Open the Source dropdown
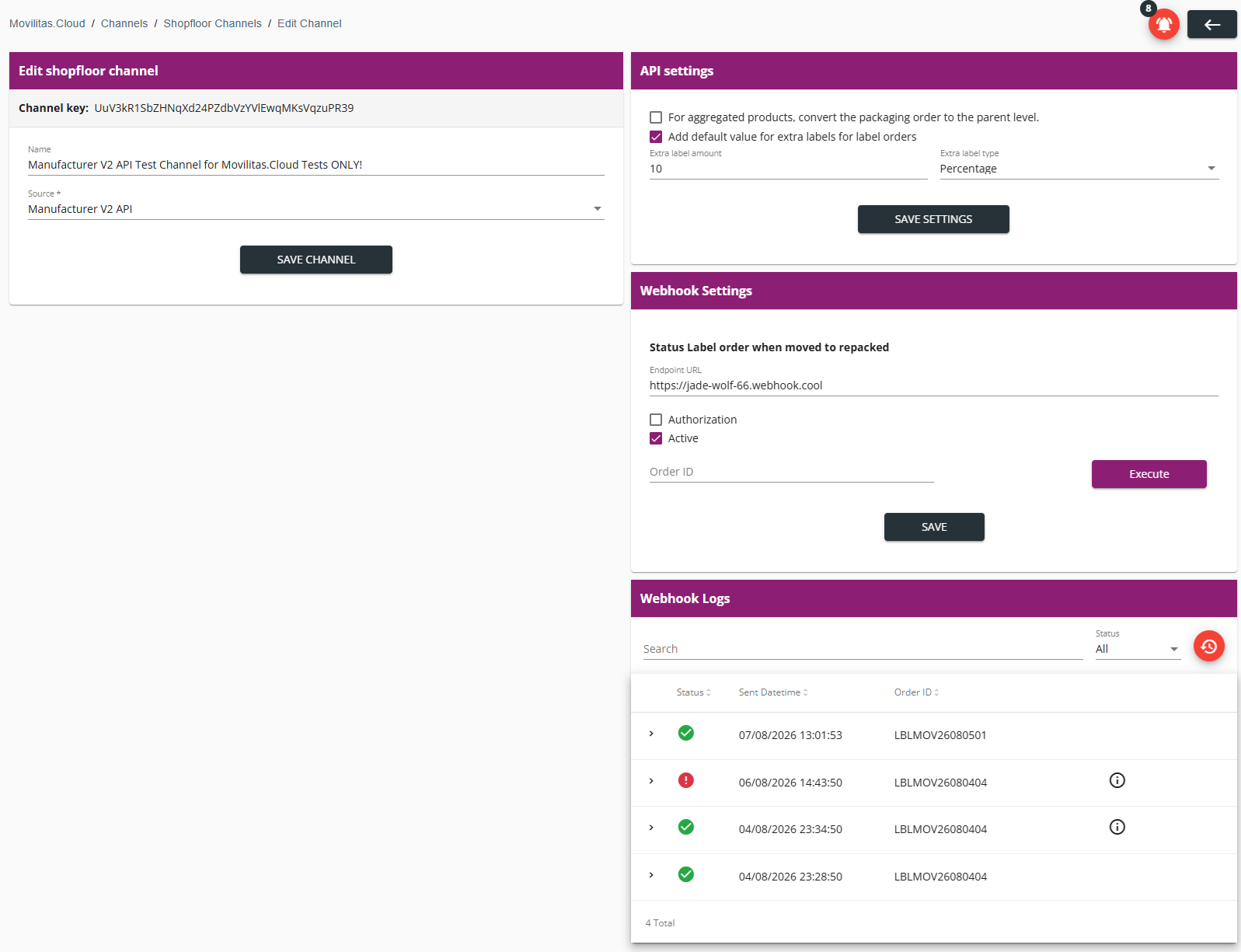Screen dimensions: 1241x952 [x=315, y=209]
